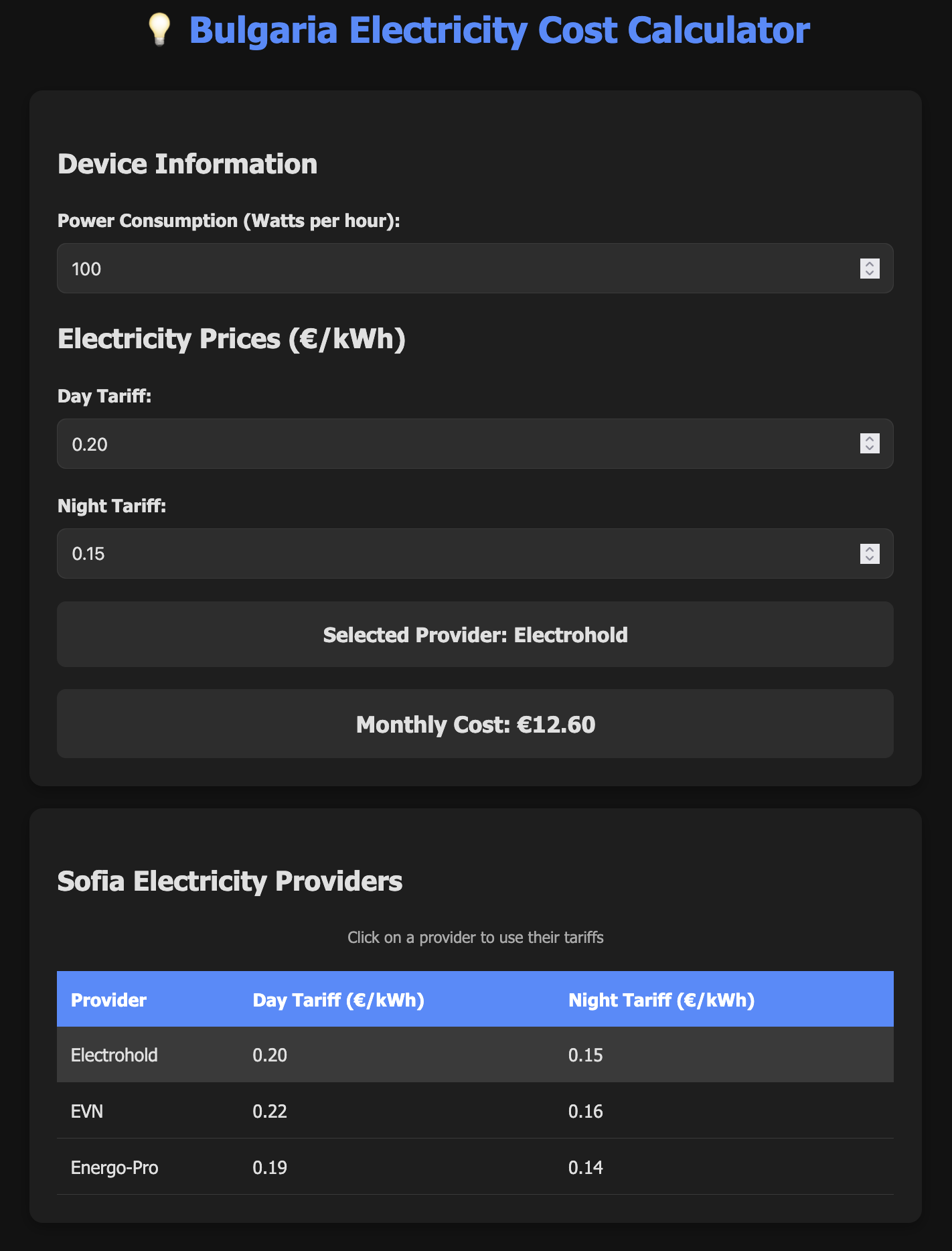Click the Night Tariff (€/kWh) column header
This screenshot has width=952, height=1251.
(661, 1000)
